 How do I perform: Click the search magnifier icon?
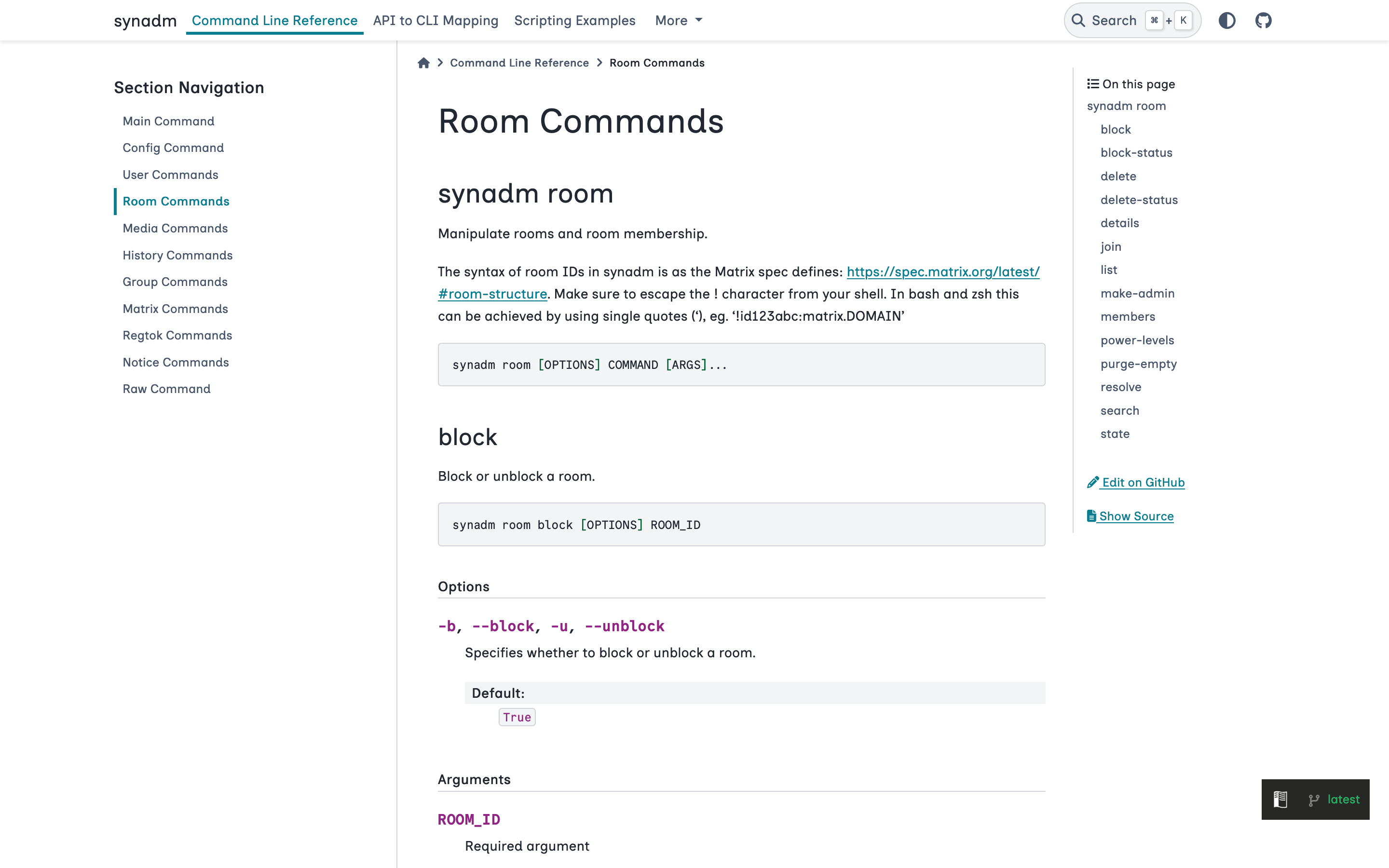tap(1078, 21)
